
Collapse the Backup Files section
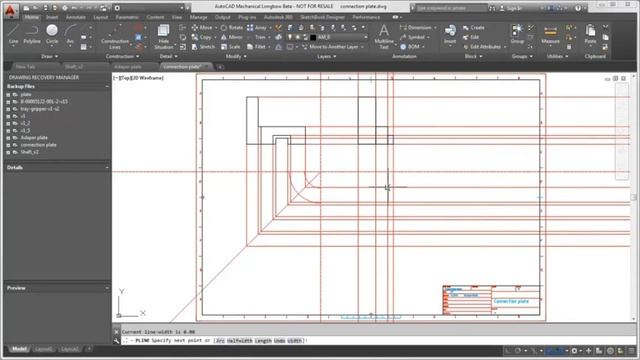coord(107,87)
